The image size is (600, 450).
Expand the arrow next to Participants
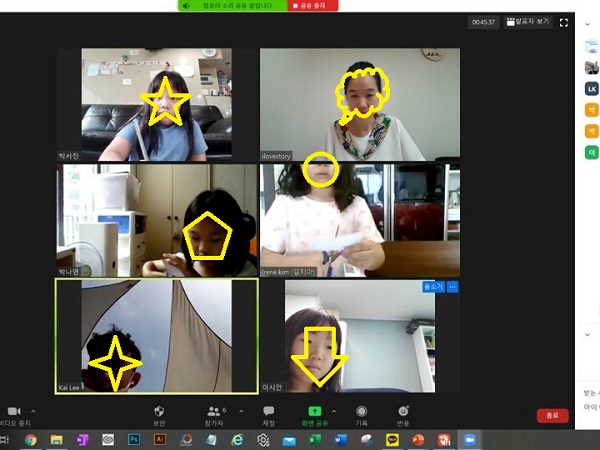tap(241, 411)
